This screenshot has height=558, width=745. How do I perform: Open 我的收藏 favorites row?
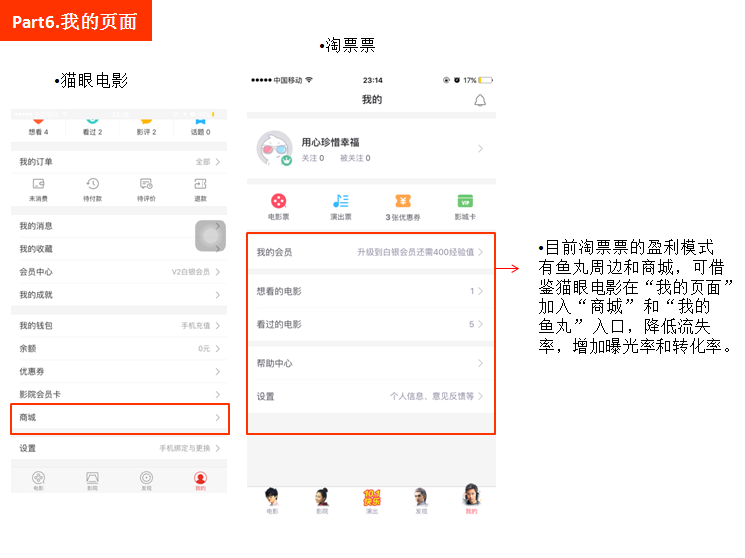click(119, 249)
